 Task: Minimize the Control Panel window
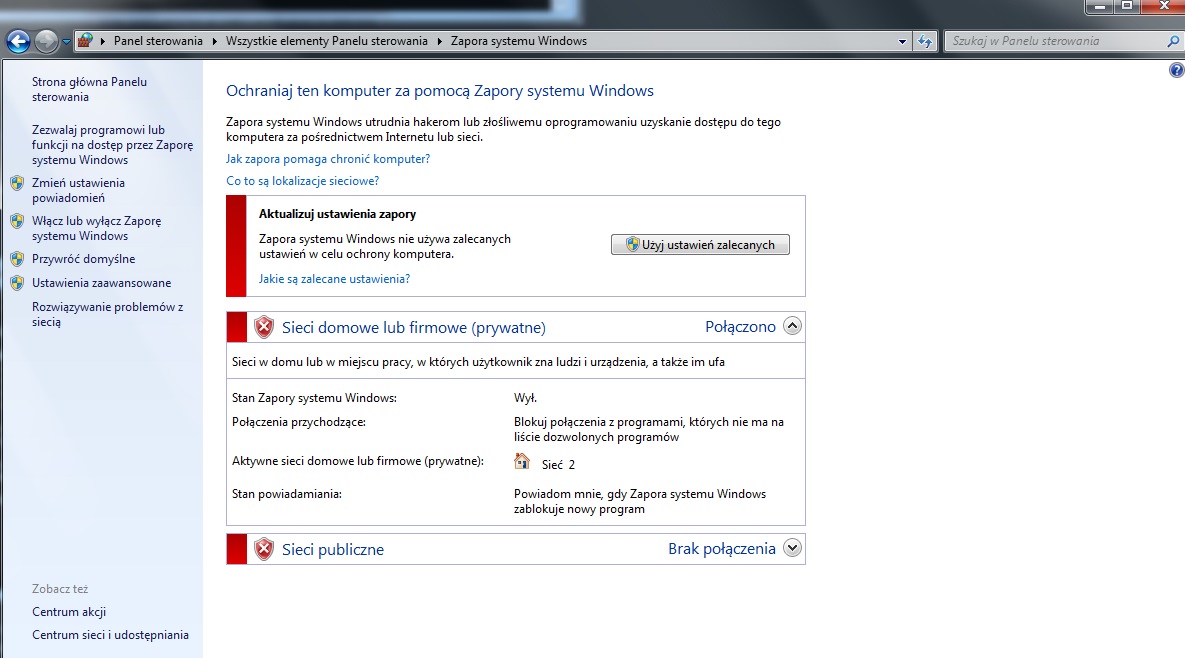point(1100,6)
